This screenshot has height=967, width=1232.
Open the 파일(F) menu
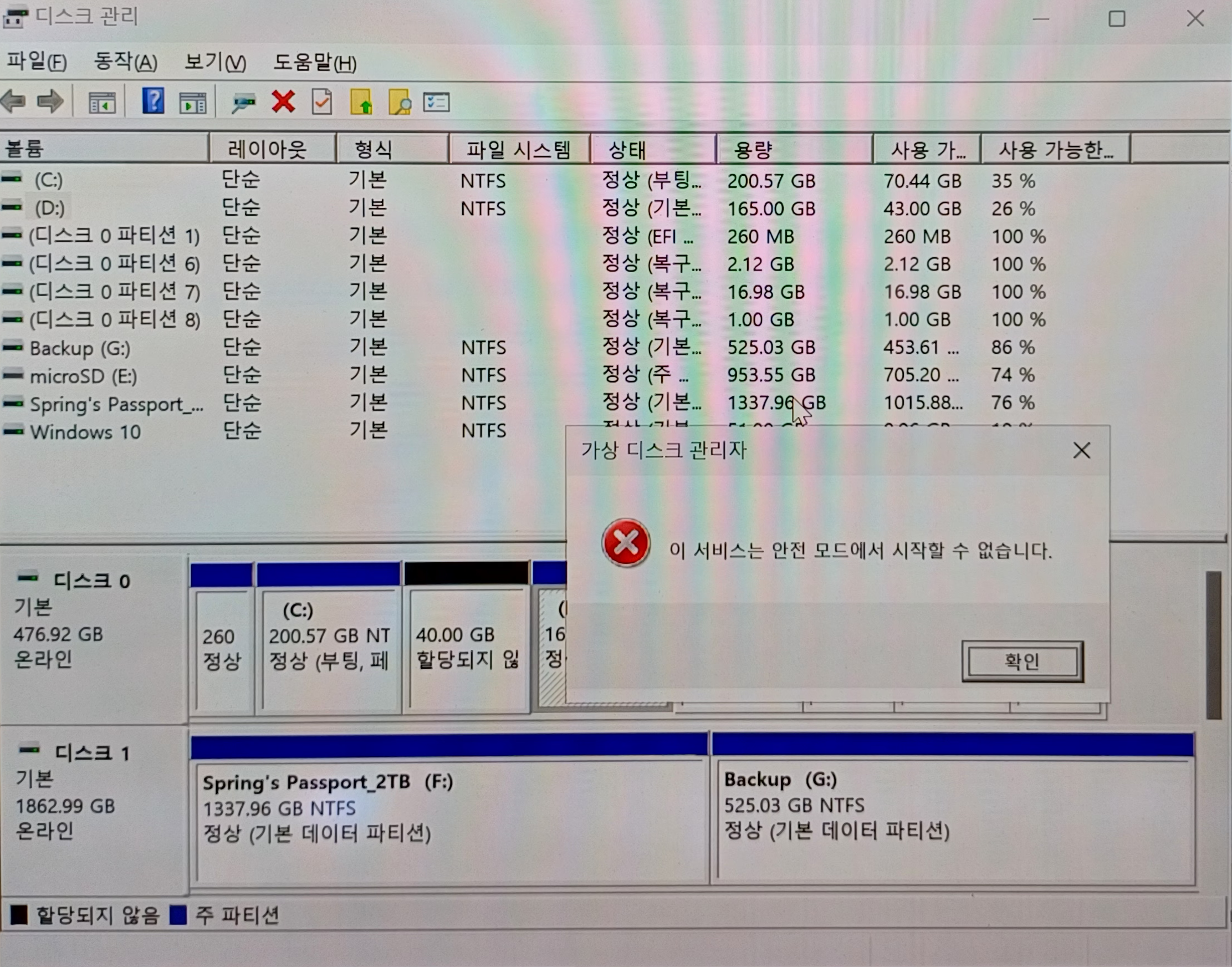[x=37, y=61]
